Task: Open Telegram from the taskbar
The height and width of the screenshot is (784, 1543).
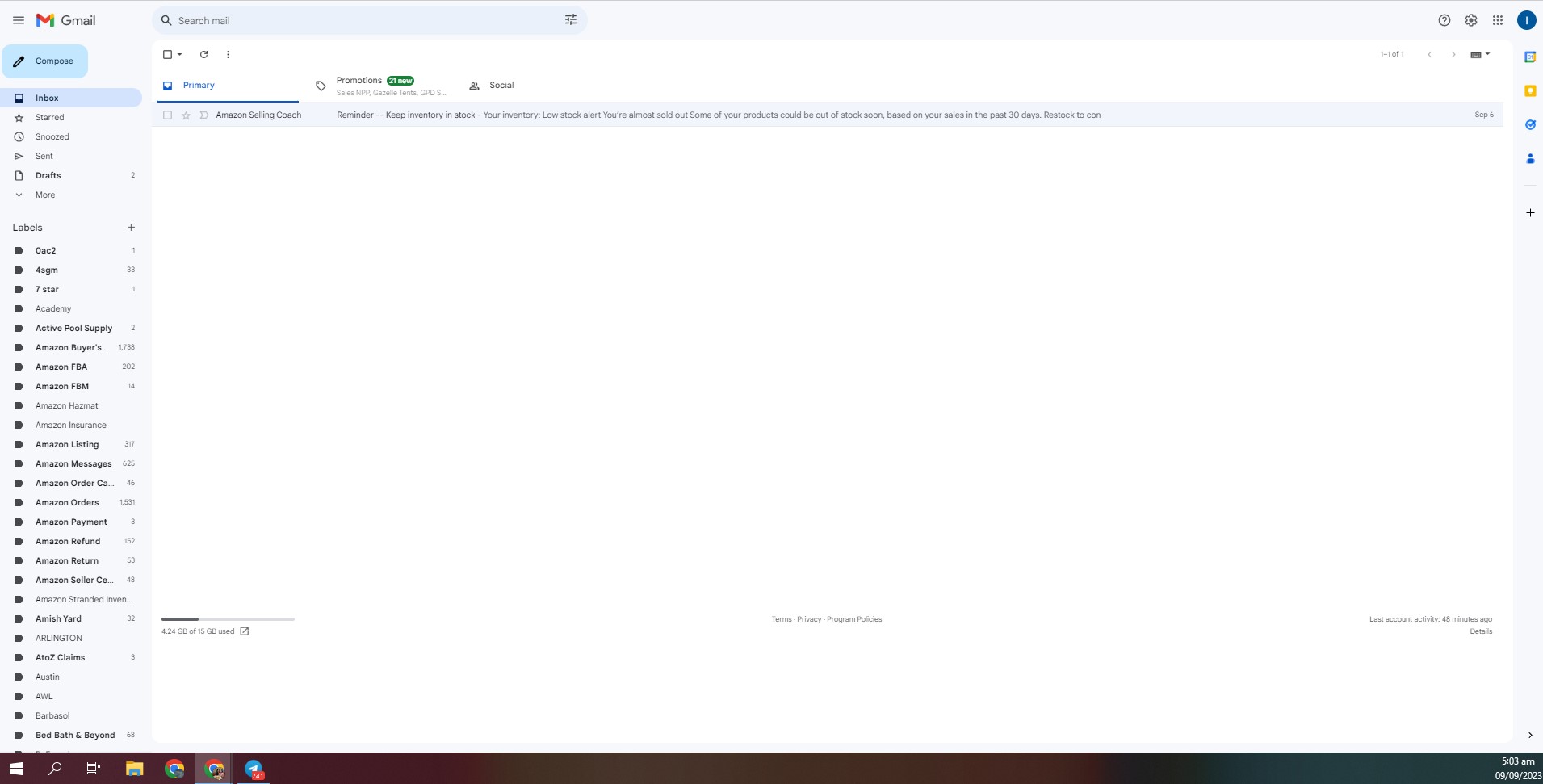Action: click(254, 769)
